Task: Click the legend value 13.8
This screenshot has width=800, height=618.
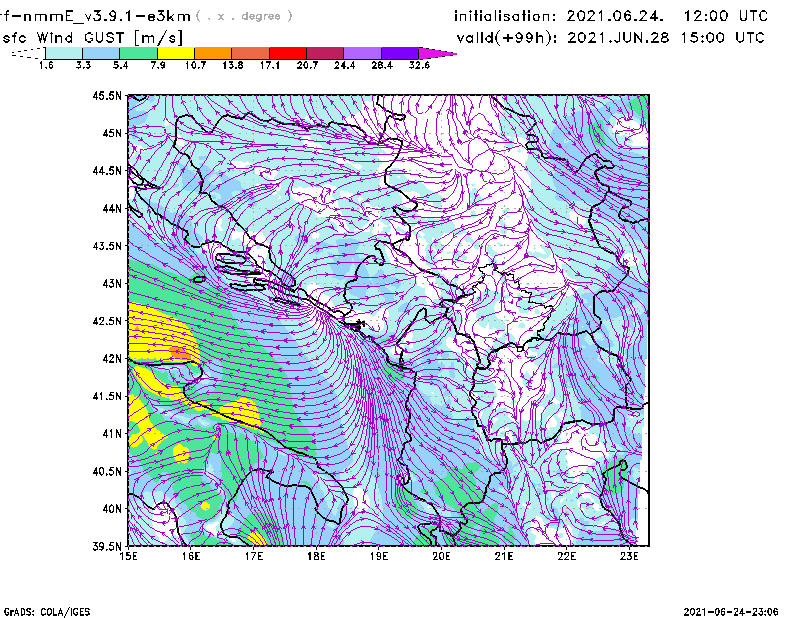Action: pos(233,65)
